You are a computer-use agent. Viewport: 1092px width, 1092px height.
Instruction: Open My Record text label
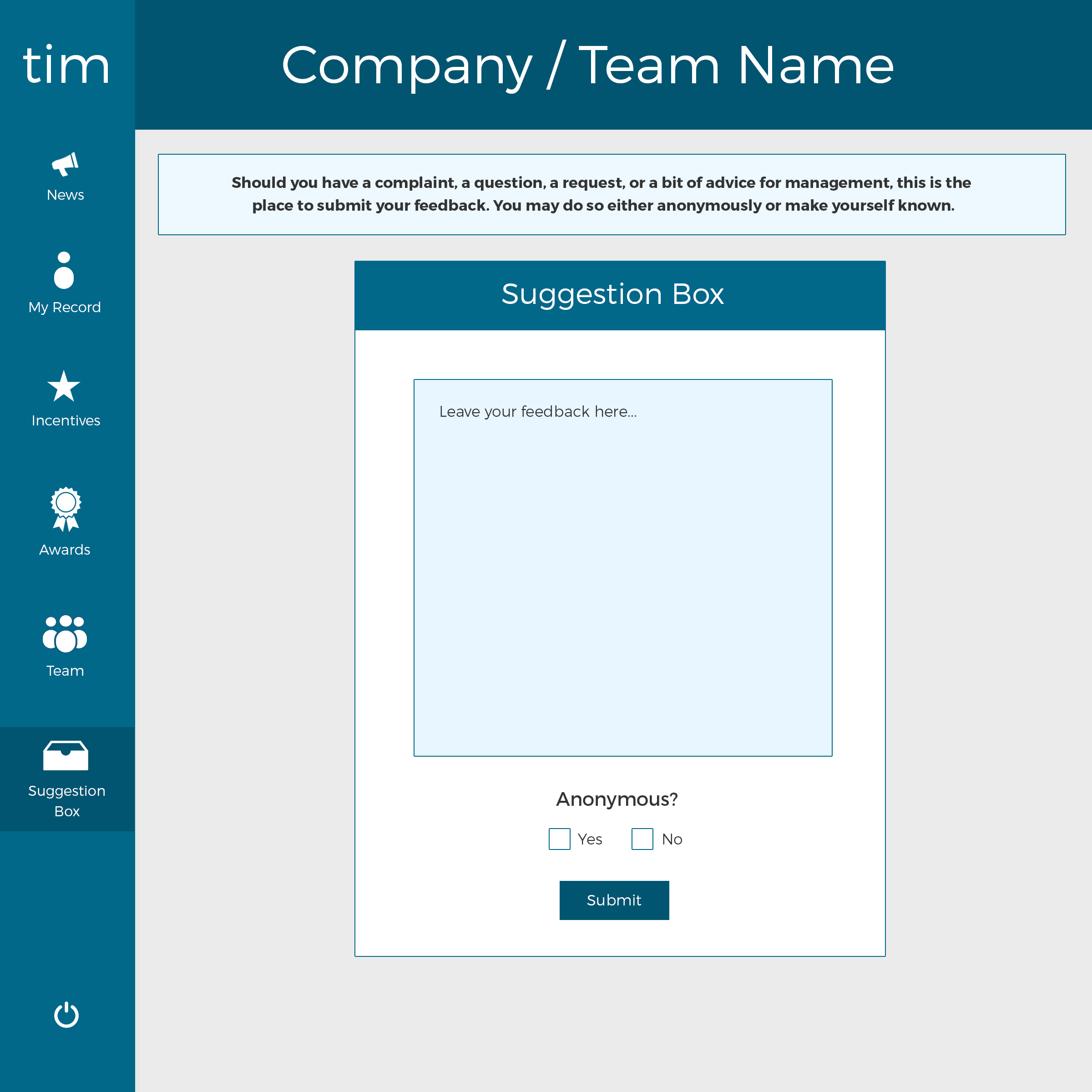65,308
